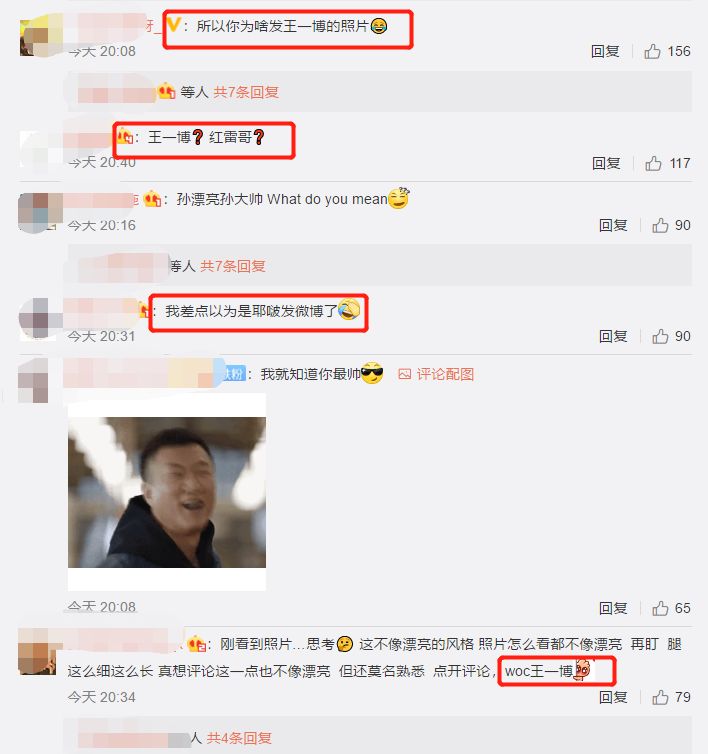This screenshot has width=708, height=754.
Task: Click the yellow V verified badge
Action: pyautogui.click(x=173, y=24)
